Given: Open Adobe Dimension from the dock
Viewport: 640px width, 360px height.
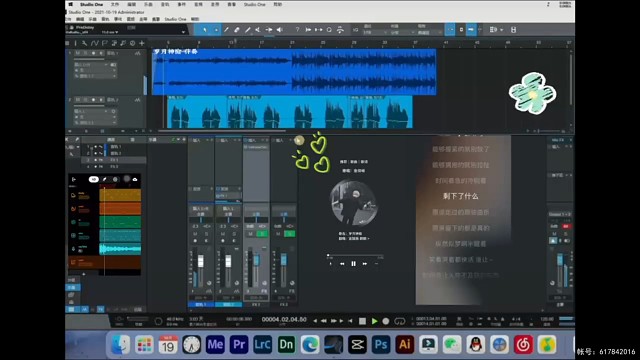Looking at the screenshot, I should (x=286, y=344).
